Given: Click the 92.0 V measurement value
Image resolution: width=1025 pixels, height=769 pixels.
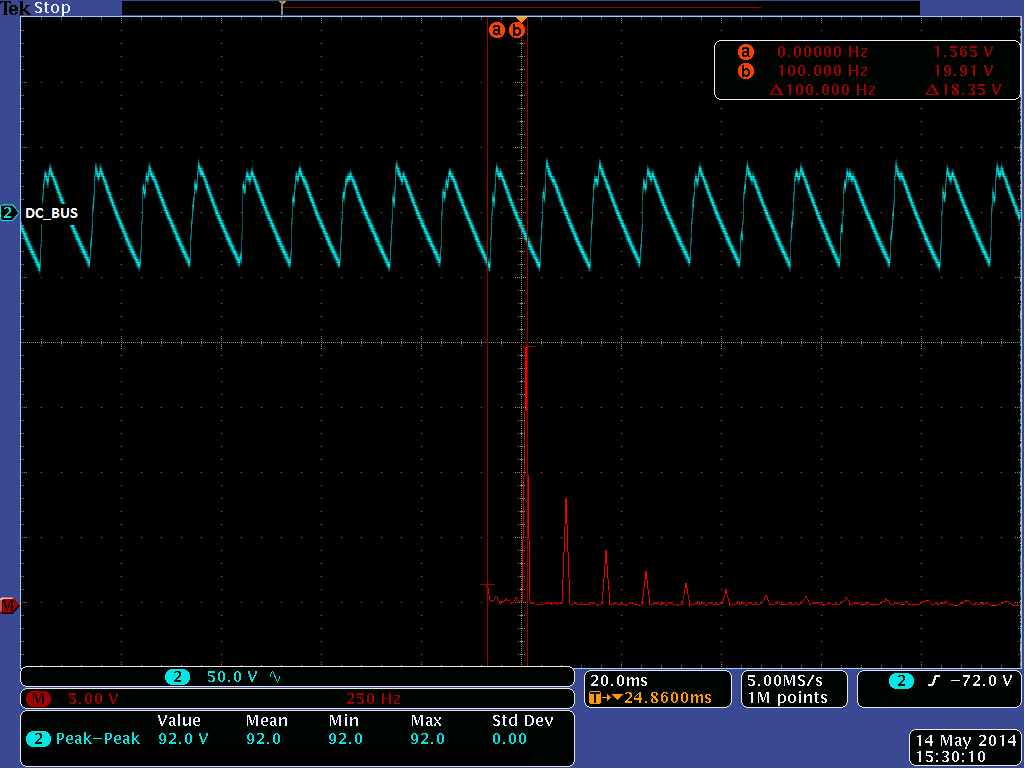Looking at the screenshot, I should pyautogui.click(x=183, y=739).
